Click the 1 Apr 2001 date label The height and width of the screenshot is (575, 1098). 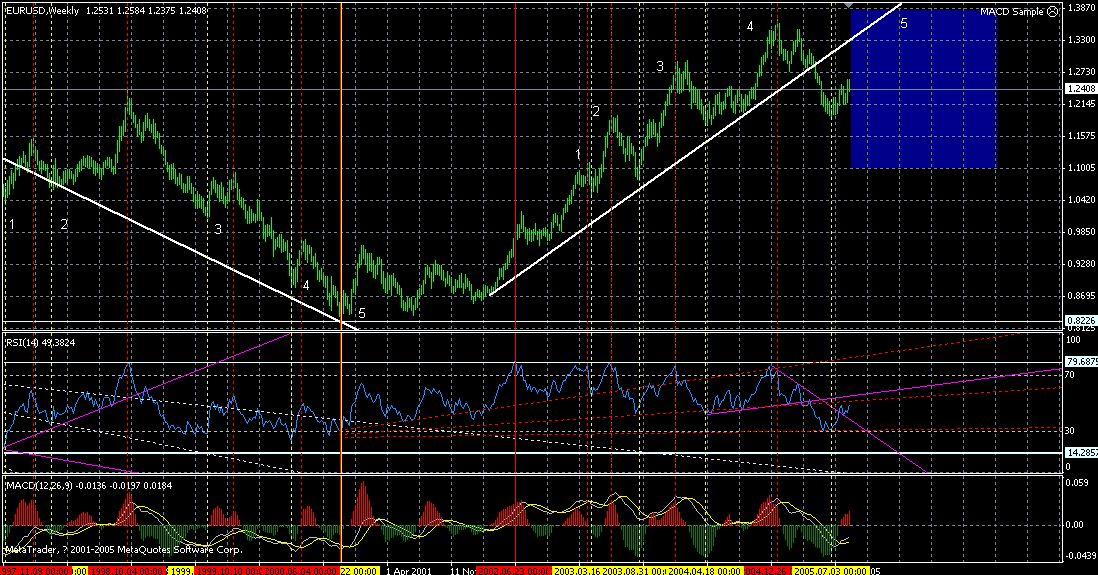[409, 571]
